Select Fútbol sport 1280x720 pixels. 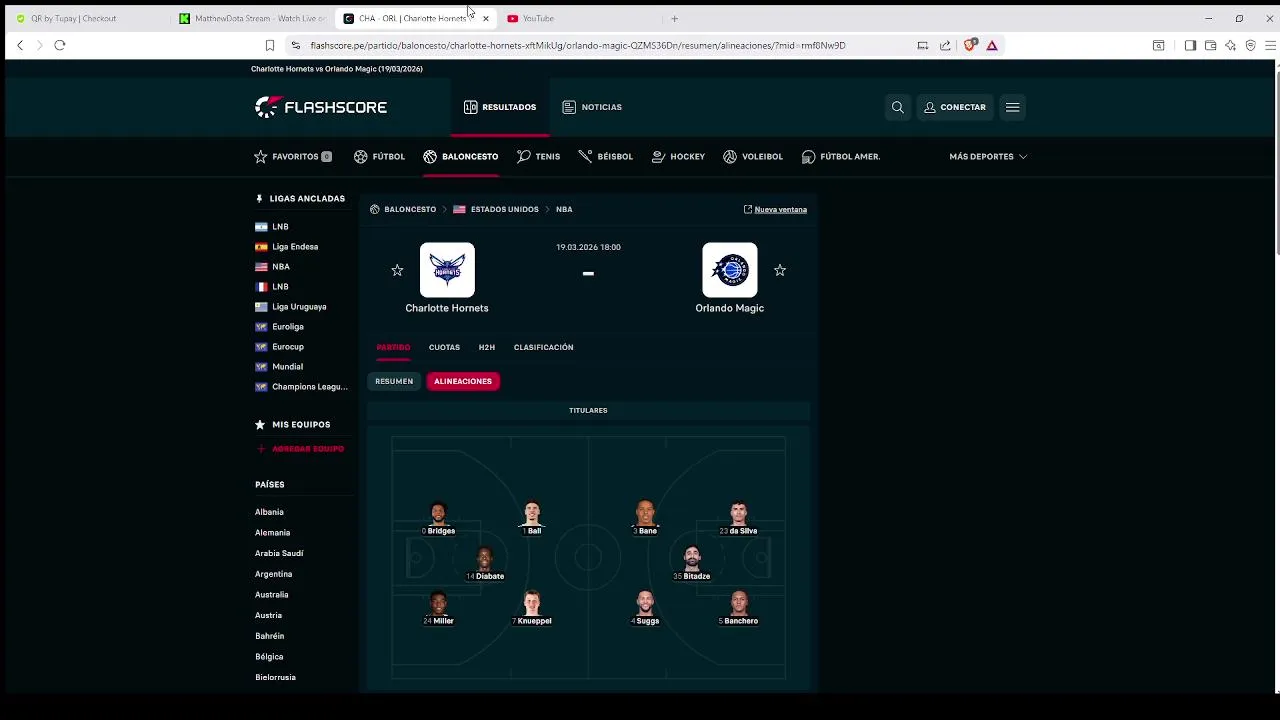(379, 157)
